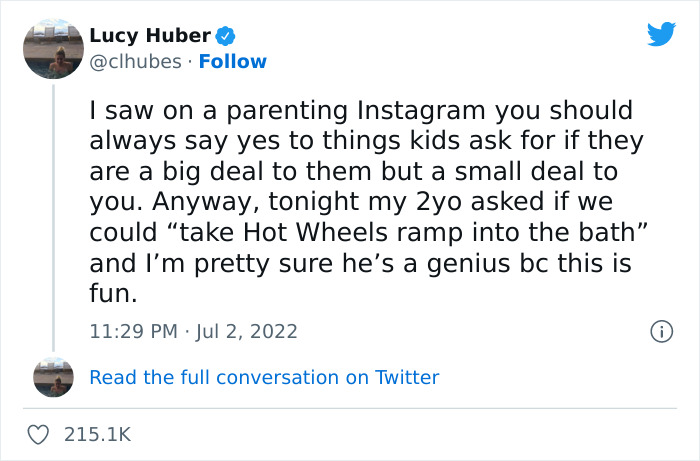Image resolution: width=700 pixels, height=461 pixels.
Task: Click the Twitter bird logo
Action: pos(661,34)
